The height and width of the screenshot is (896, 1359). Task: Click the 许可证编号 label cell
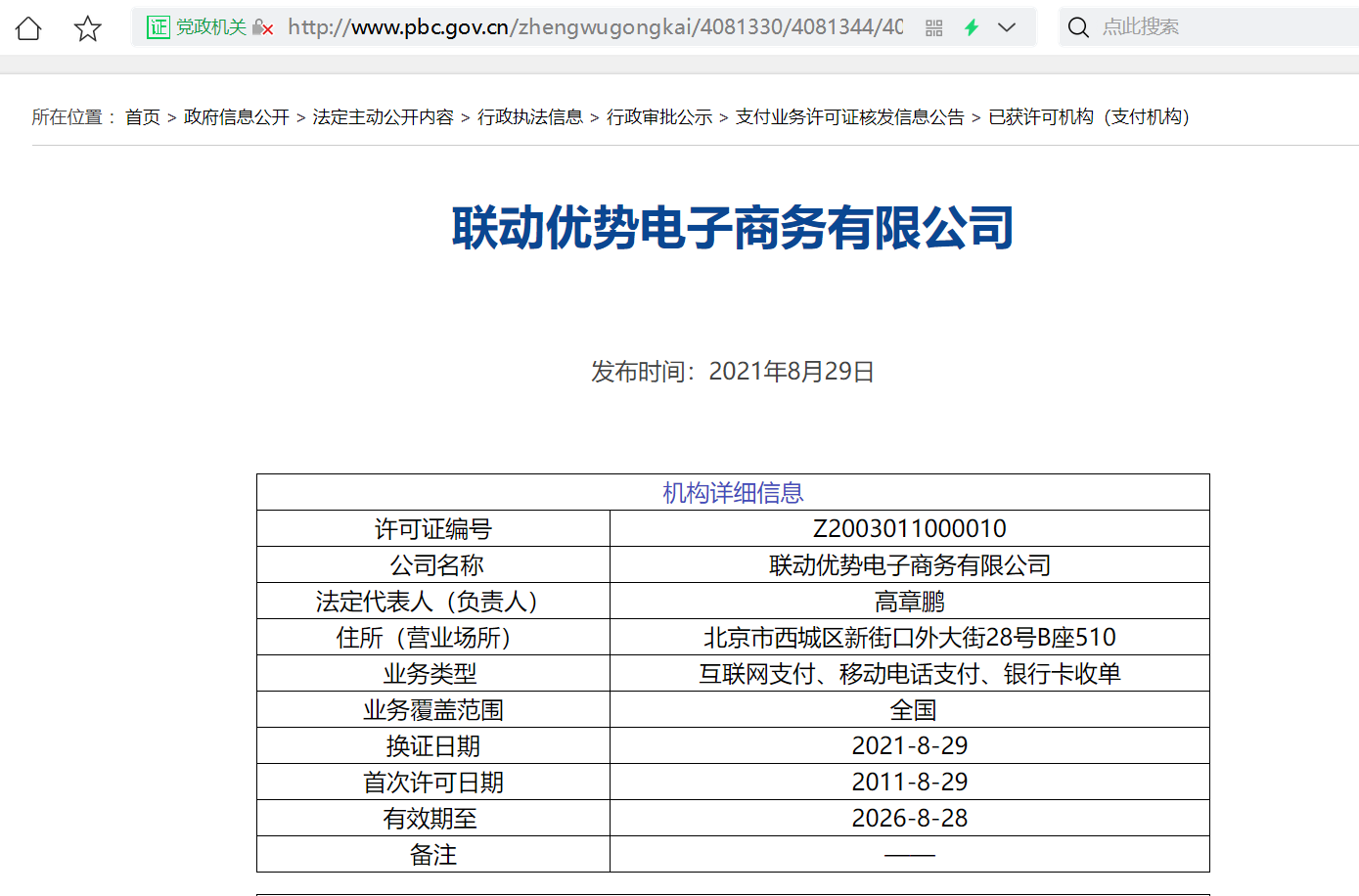pos(433,529)
